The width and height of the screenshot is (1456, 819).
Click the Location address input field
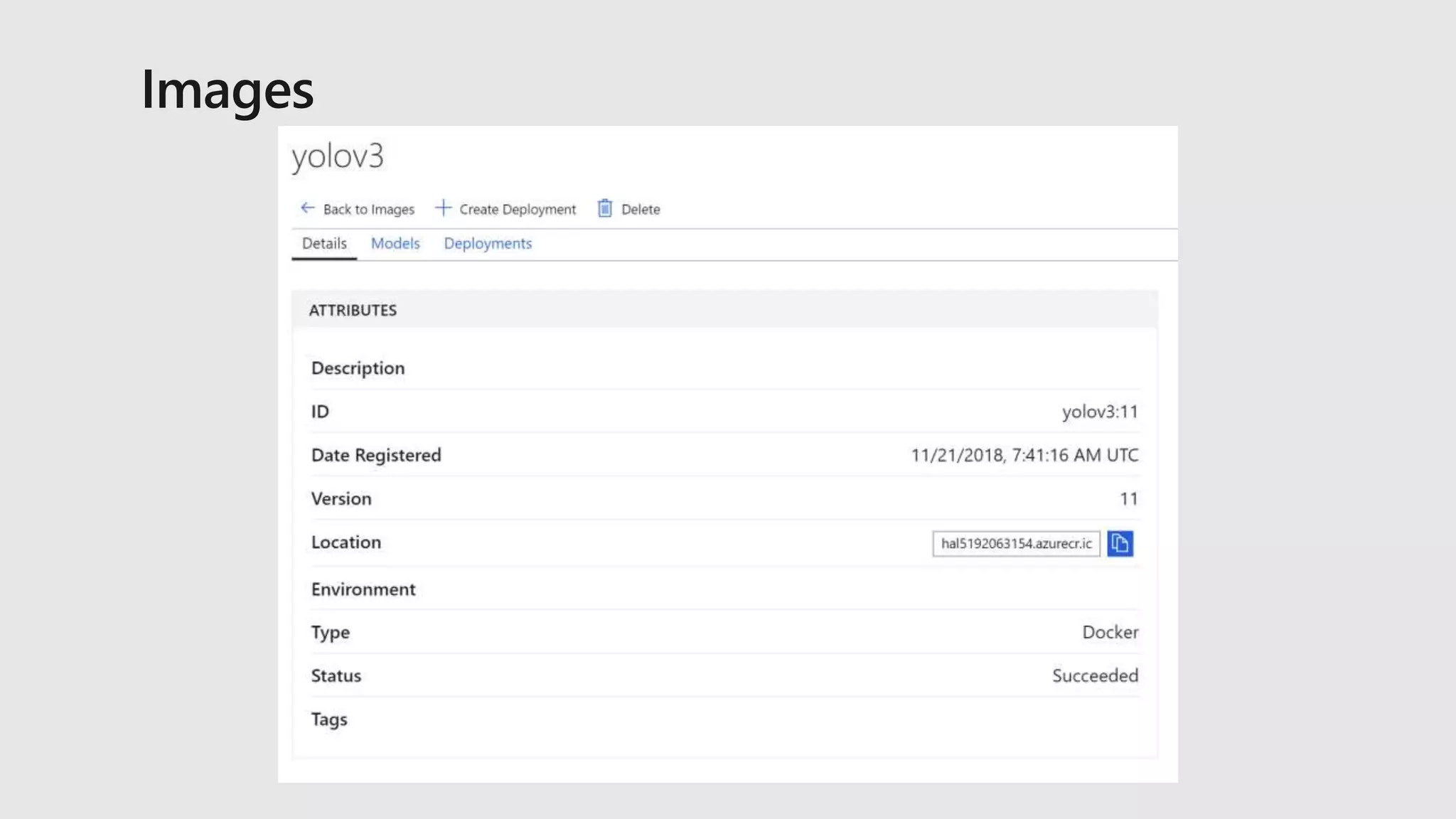pos(1015,544)
